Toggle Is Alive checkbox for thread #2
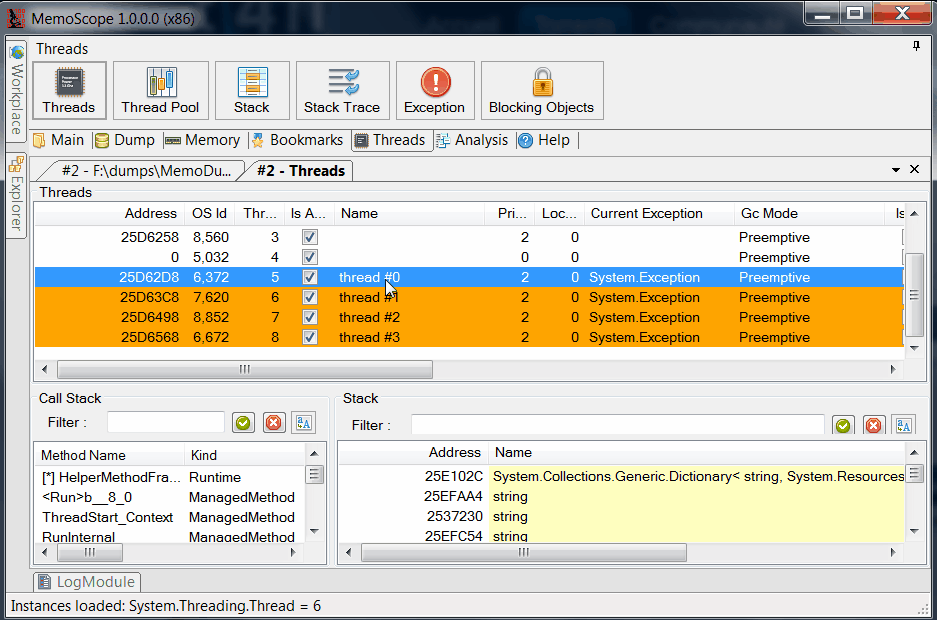The width and height of the screenshot is (937, 620). coord(310,317)
